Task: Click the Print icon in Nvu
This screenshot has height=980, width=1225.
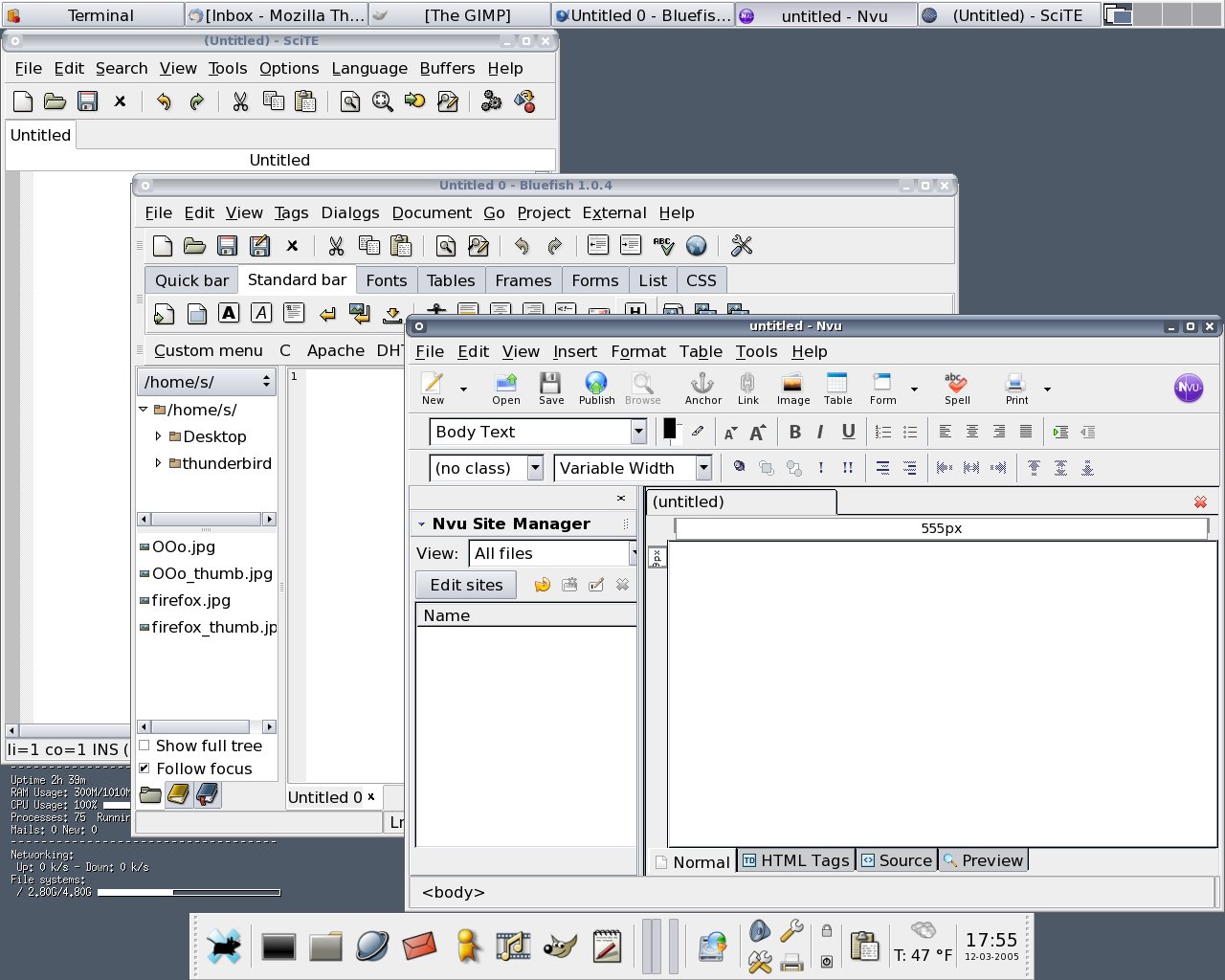Action: coord(1016,389)
